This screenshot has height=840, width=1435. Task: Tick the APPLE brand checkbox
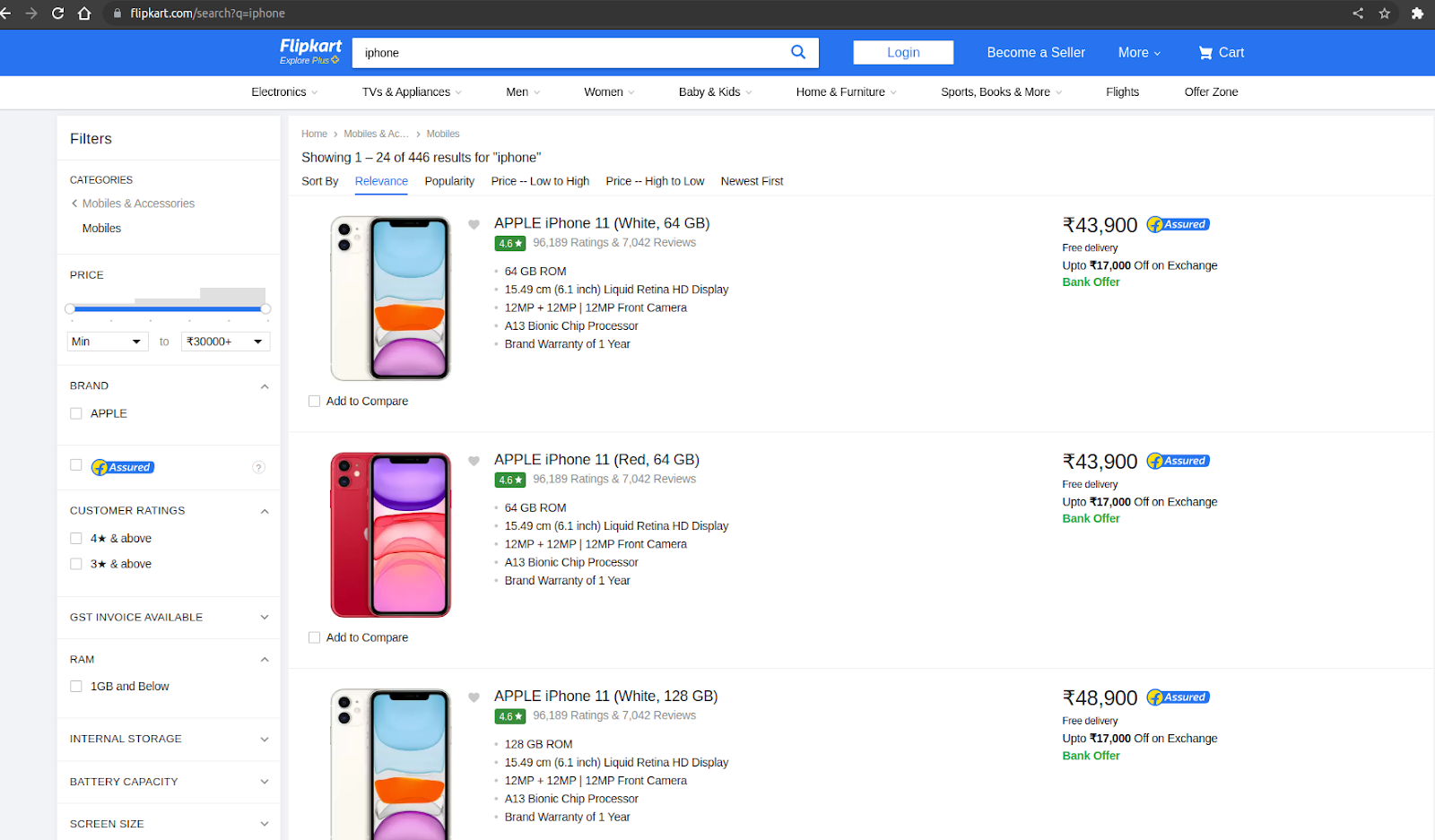tap(76, 413)
